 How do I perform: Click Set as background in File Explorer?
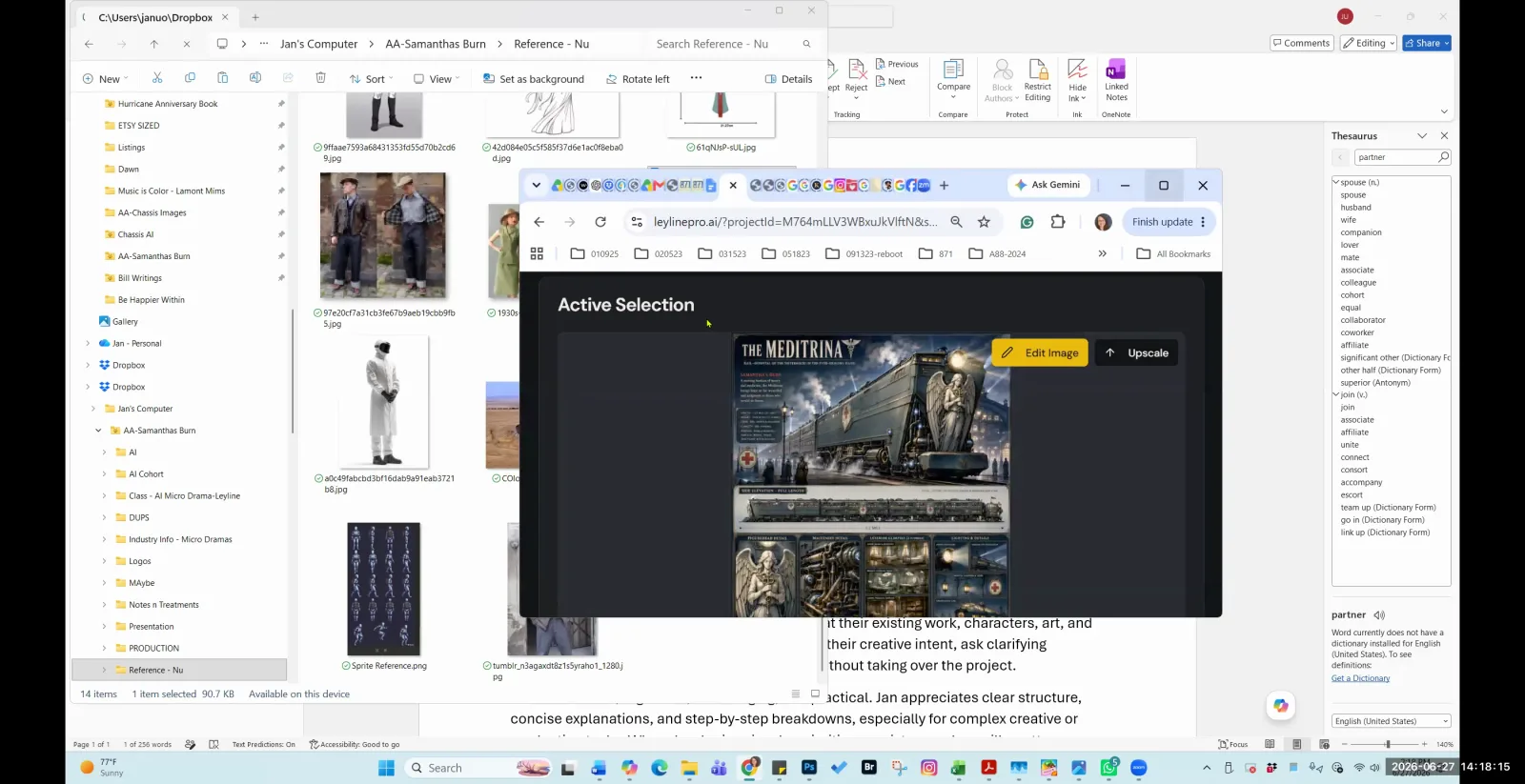tap(534, 79)
